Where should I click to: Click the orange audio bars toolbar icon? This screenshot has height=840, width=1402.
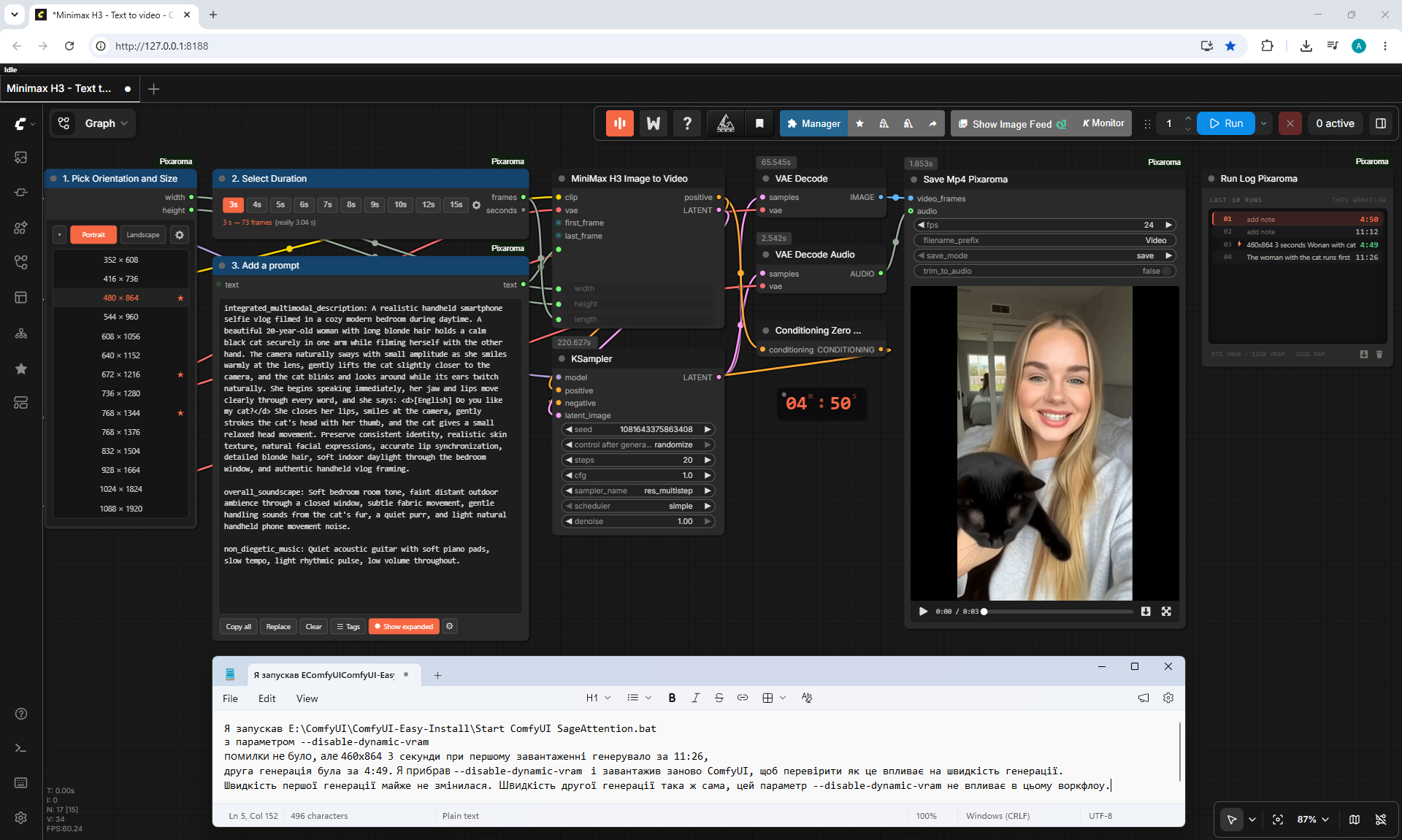(619, 123)
